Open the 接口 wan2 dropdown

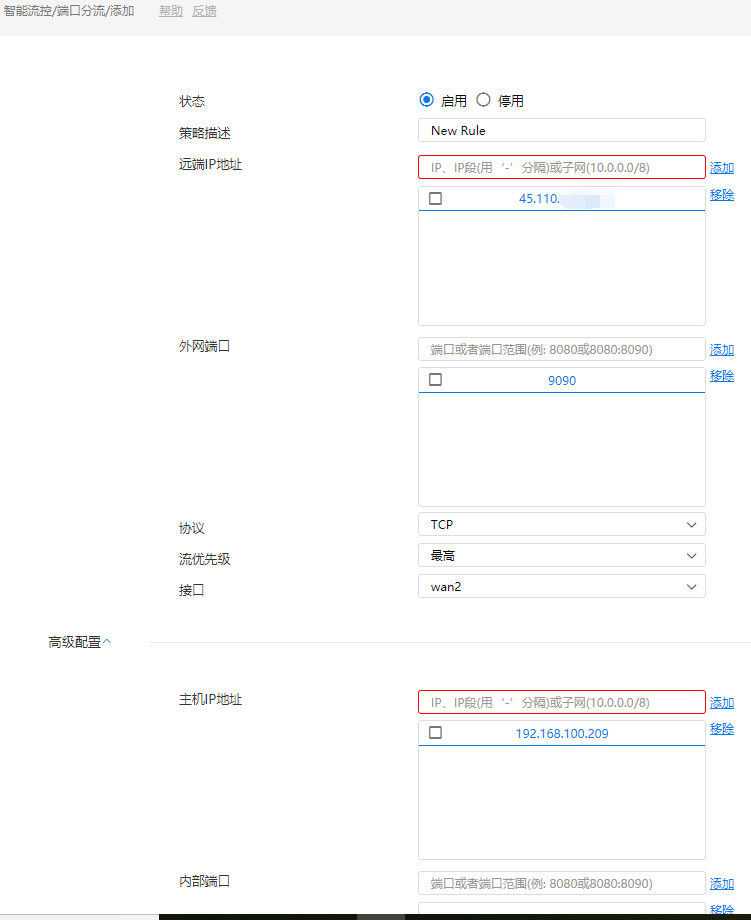tap(561, 586)
